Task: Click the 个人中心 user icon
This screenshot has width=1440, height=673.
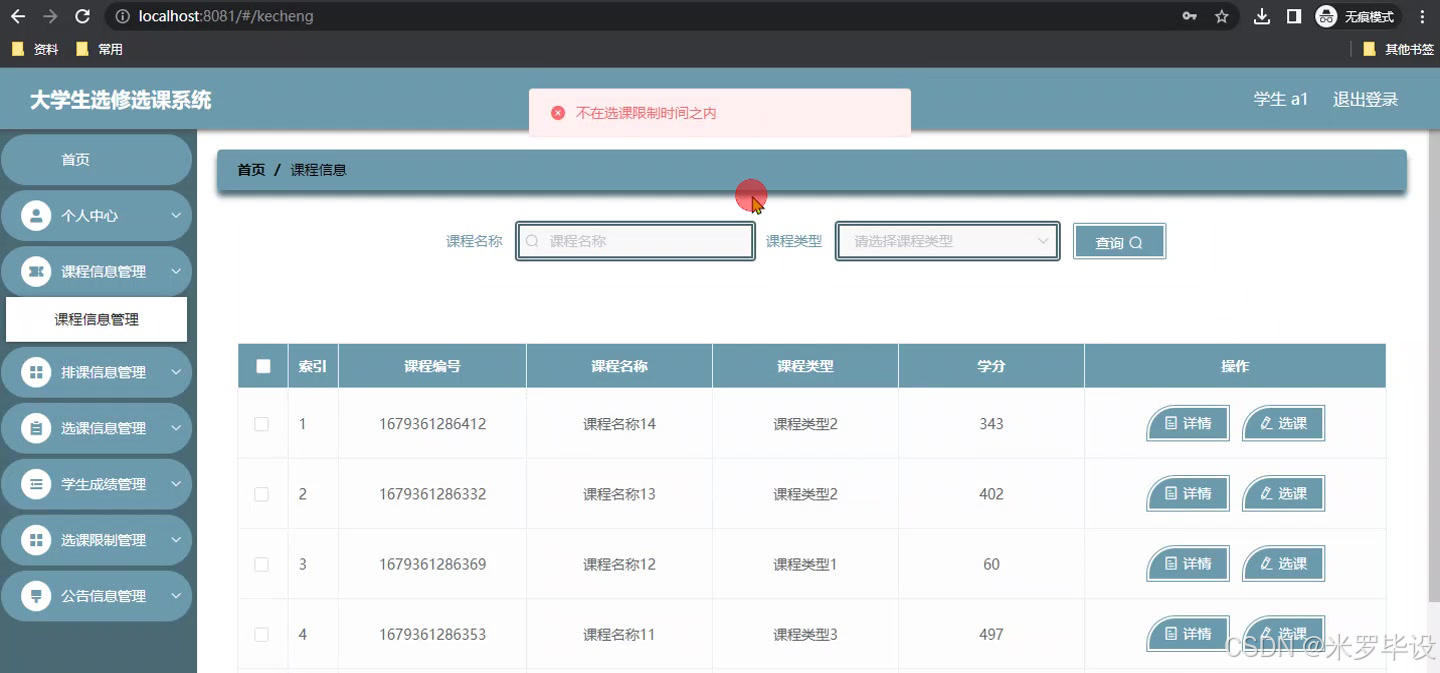Action: click(x=36, y=215)
